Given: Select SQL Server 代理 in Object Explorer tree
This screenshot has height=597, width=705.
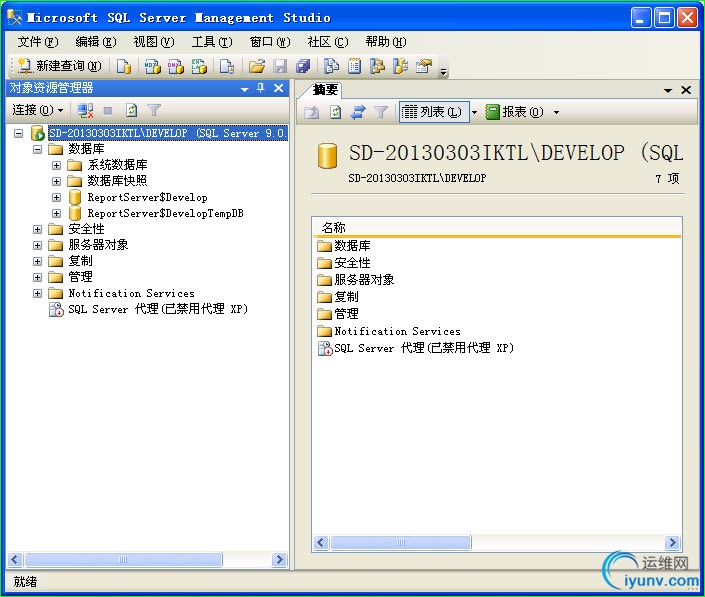Looking at the screenshot, I should 158,309.
